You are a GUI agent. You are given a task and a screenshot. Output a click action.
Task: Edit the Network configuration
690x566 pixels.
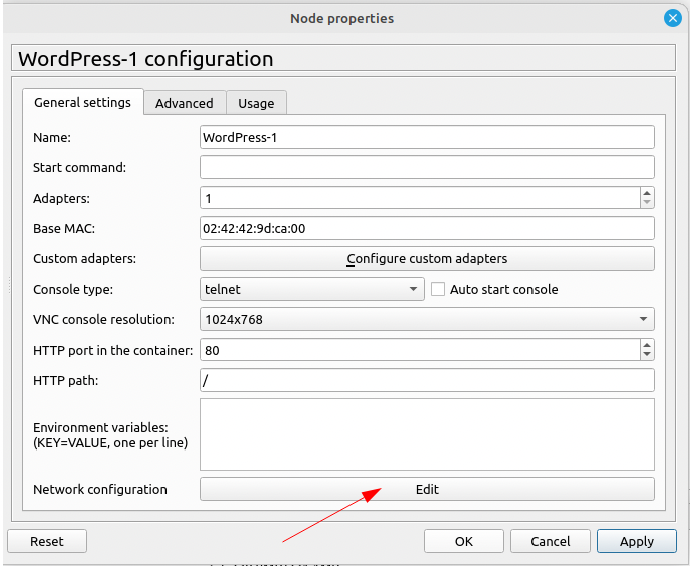click(x=427, y=489)
